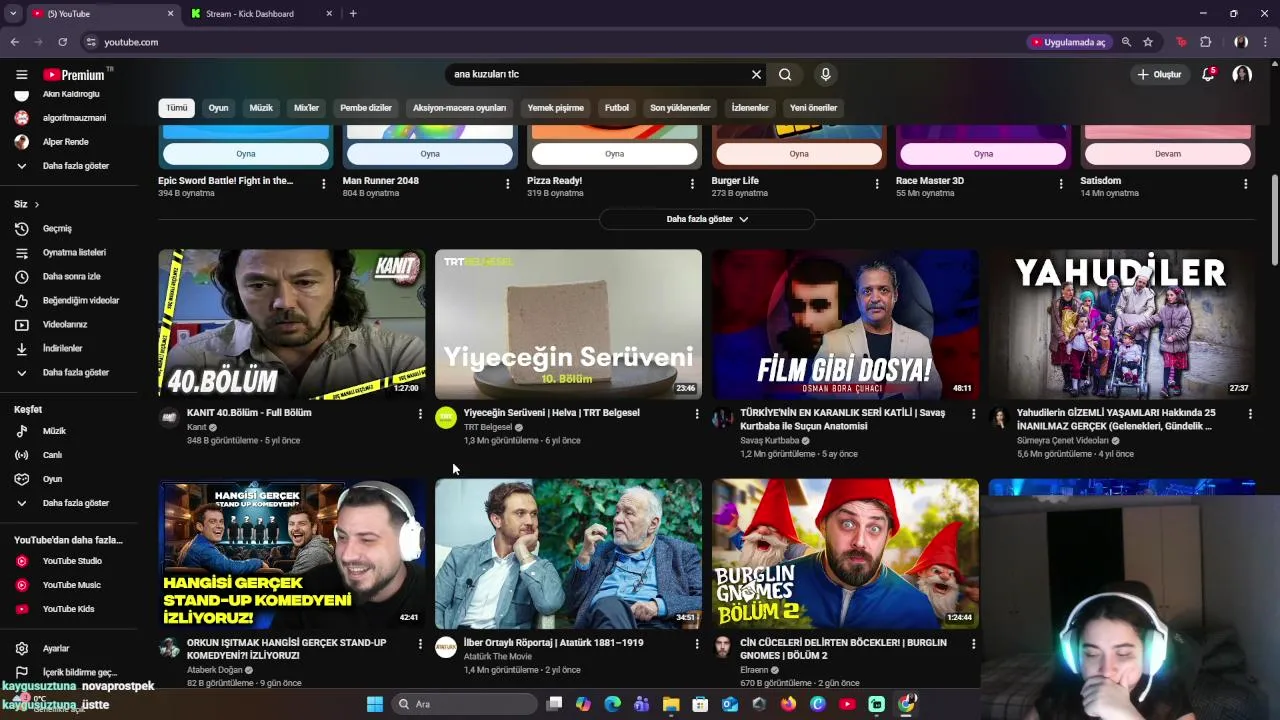Bookmark this page with the star icon

1148,42
